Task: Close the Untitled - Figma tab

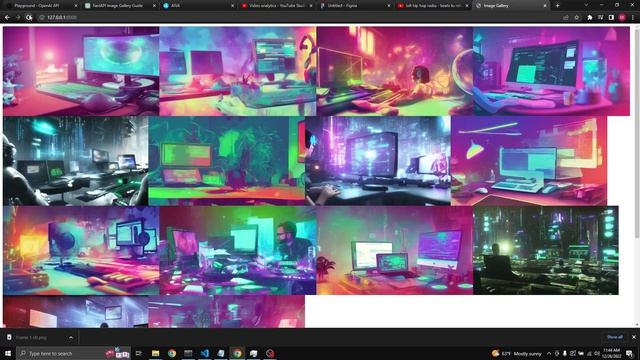Action: pyautogui.click(x=388, y=6)
